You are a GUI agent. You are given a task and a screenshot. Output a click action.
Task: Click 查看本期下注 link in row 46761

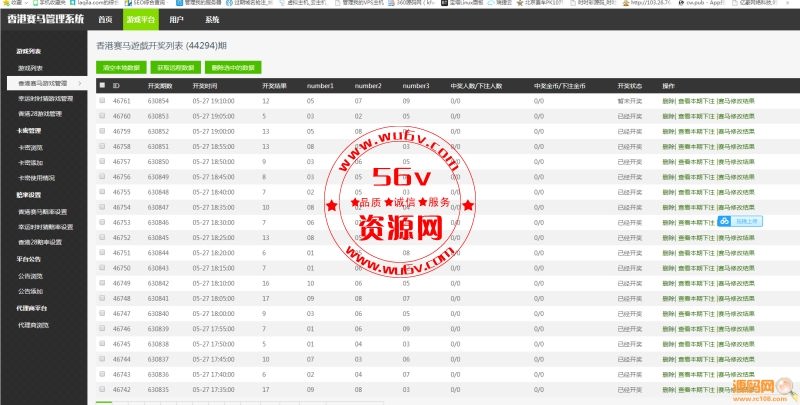pos(696,101)
